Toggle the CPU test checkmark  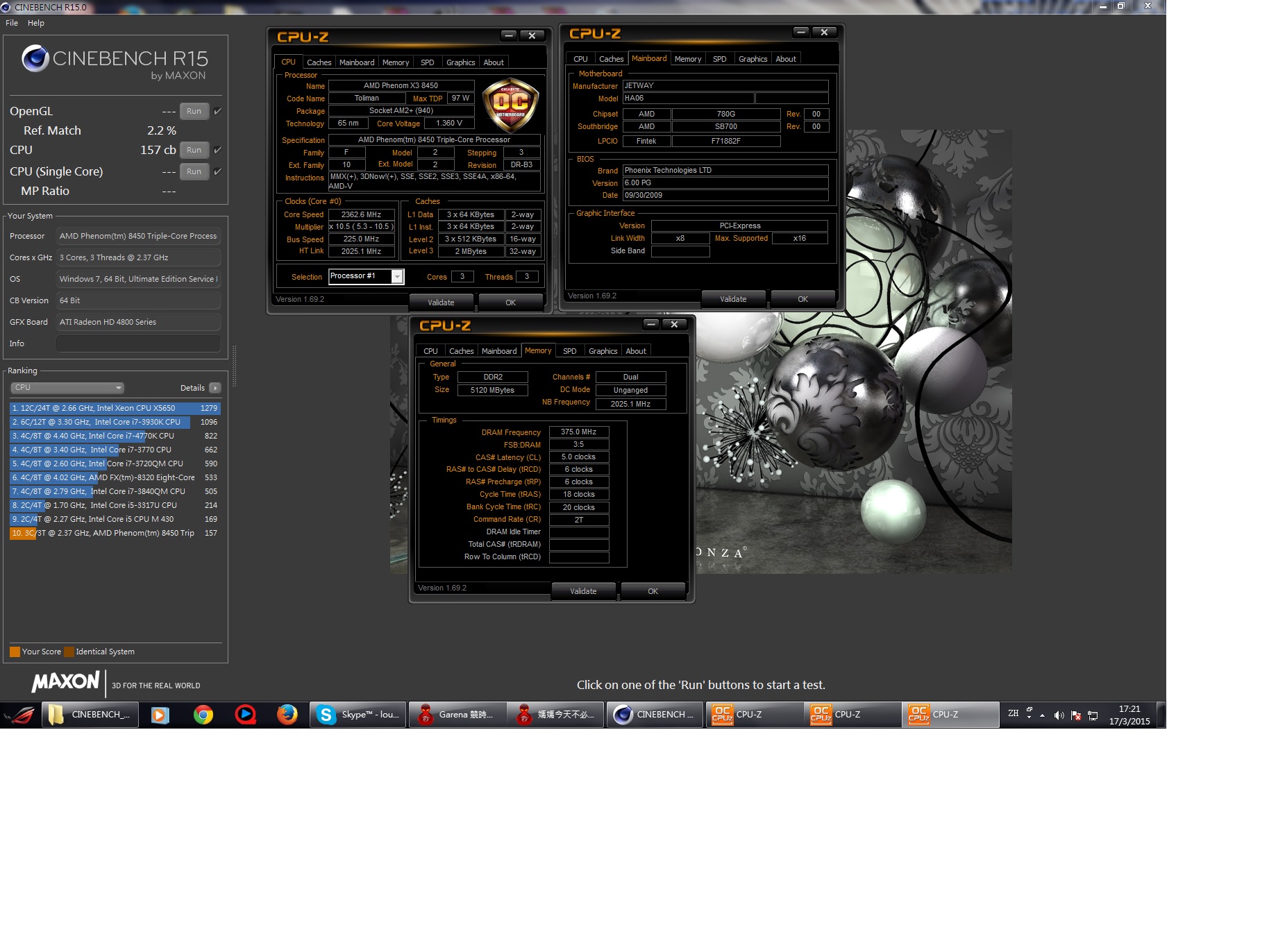217,150
